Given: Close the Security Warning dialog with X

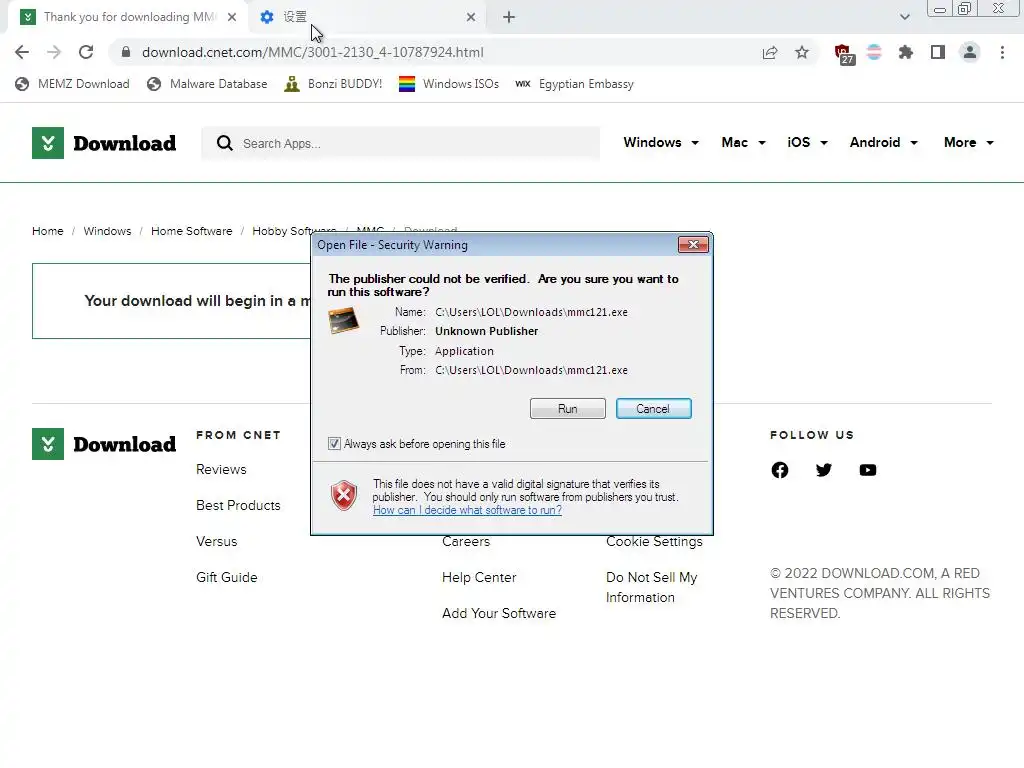Looking at the screenshot, I should click(x=693, y=245).
